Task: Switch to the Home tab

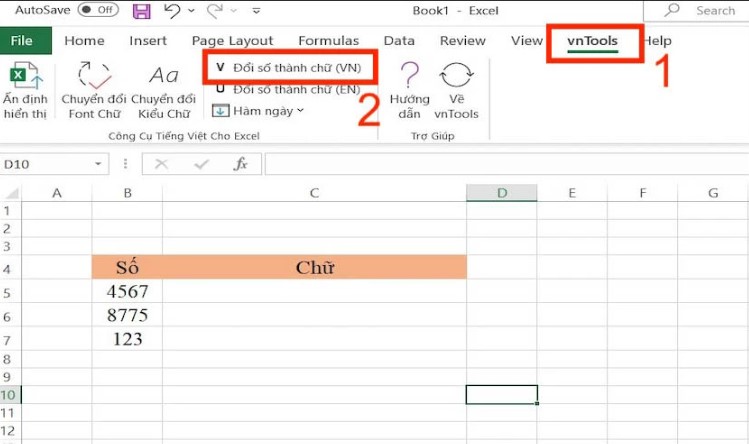Action: tap(85, 41)
